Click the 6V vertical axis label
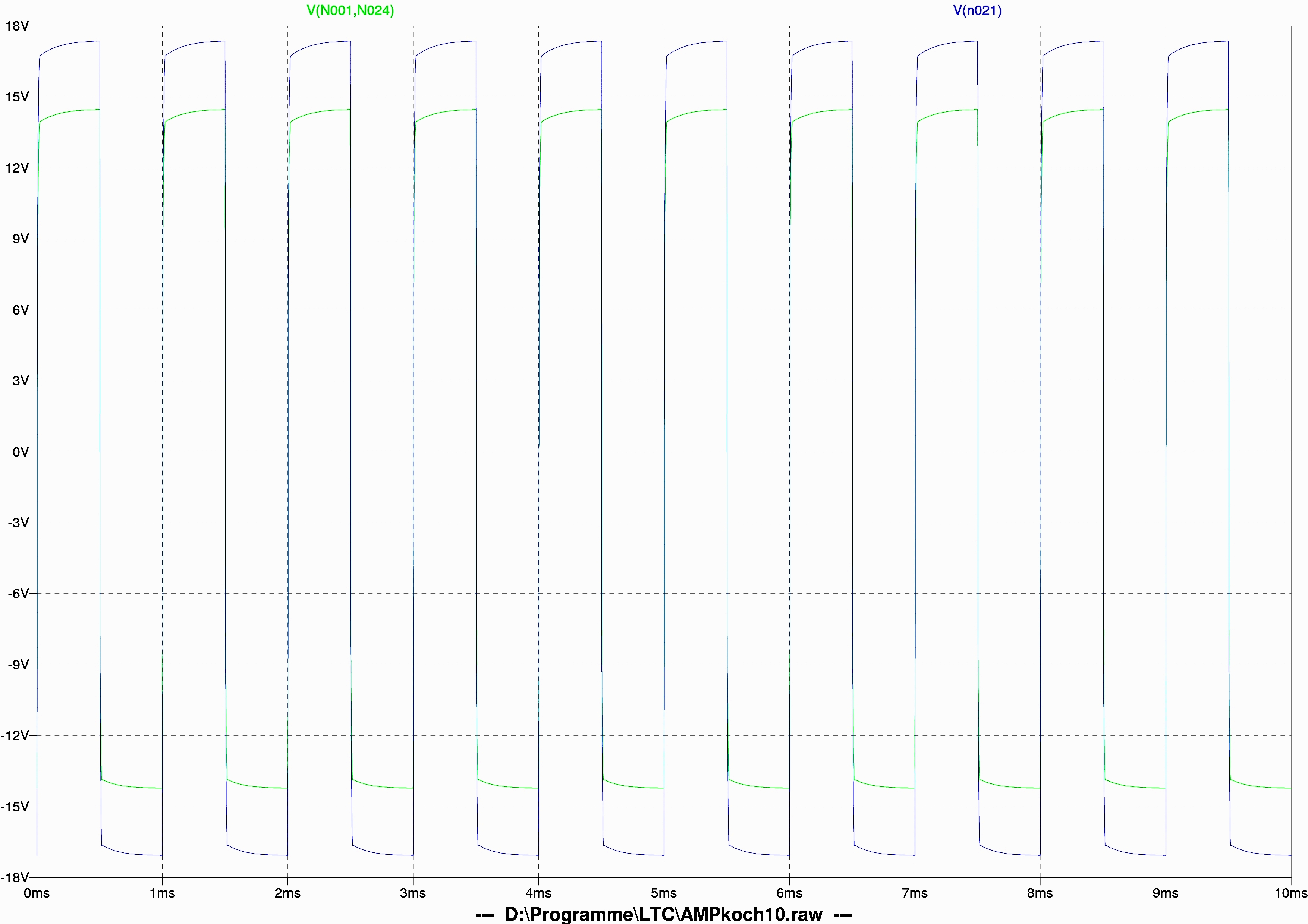This screenshot has height=924, width=1308. pyautogui.click(x=20, y=310)
